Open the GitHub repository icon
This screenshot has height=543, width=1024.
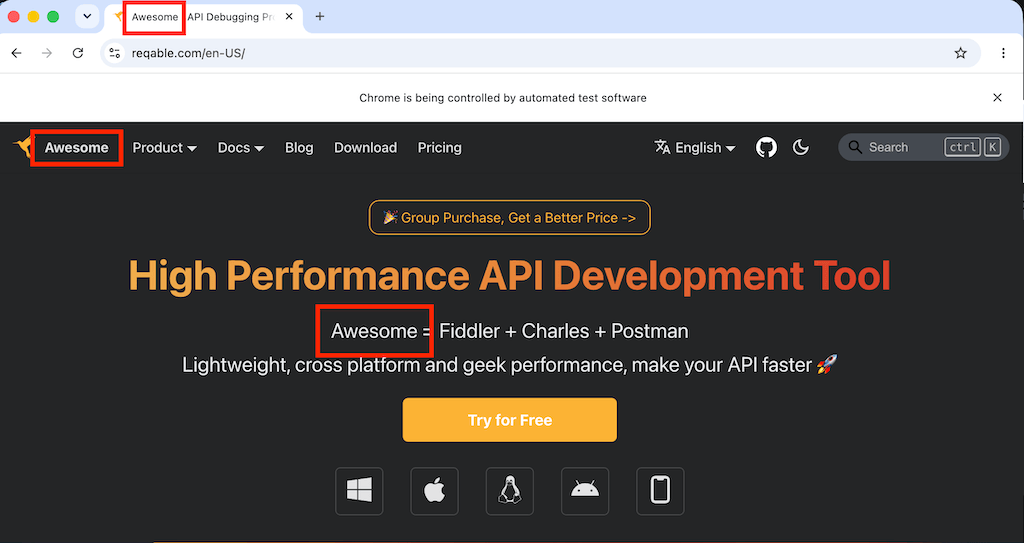click(766, 148)
